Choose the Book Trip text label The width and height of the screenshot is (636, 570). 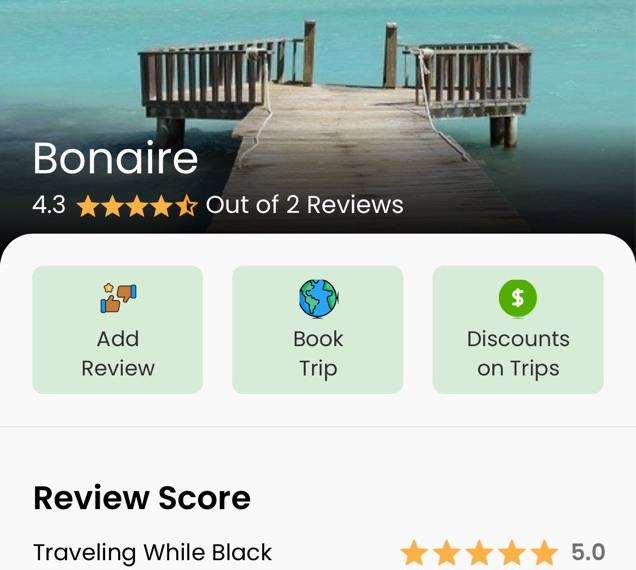tap(318, 354)
